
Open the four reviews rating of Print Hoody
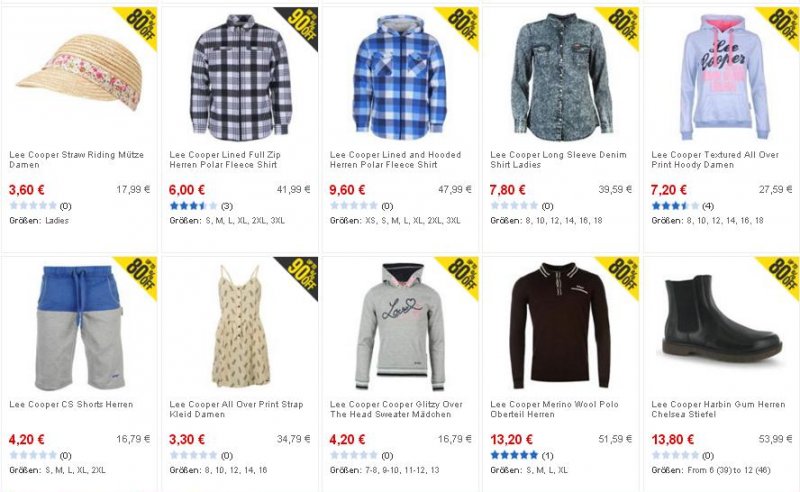coord(682,206)
